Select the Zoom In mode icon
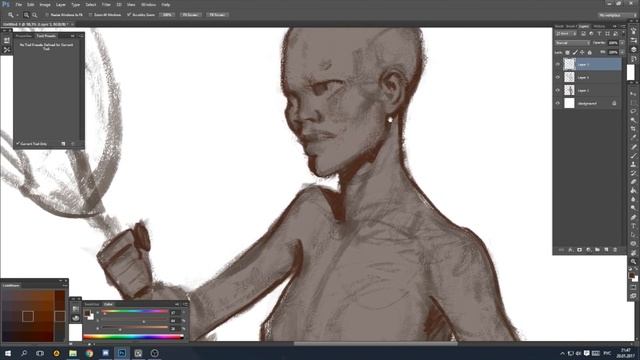640x360 pixels. [26, 15]
